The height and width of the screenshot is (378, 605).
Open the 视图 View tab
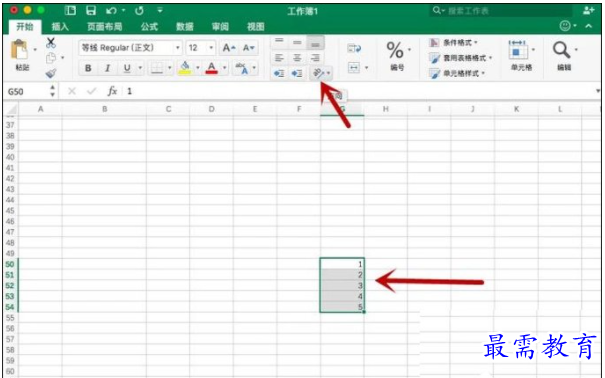click(x=256, y=27)
